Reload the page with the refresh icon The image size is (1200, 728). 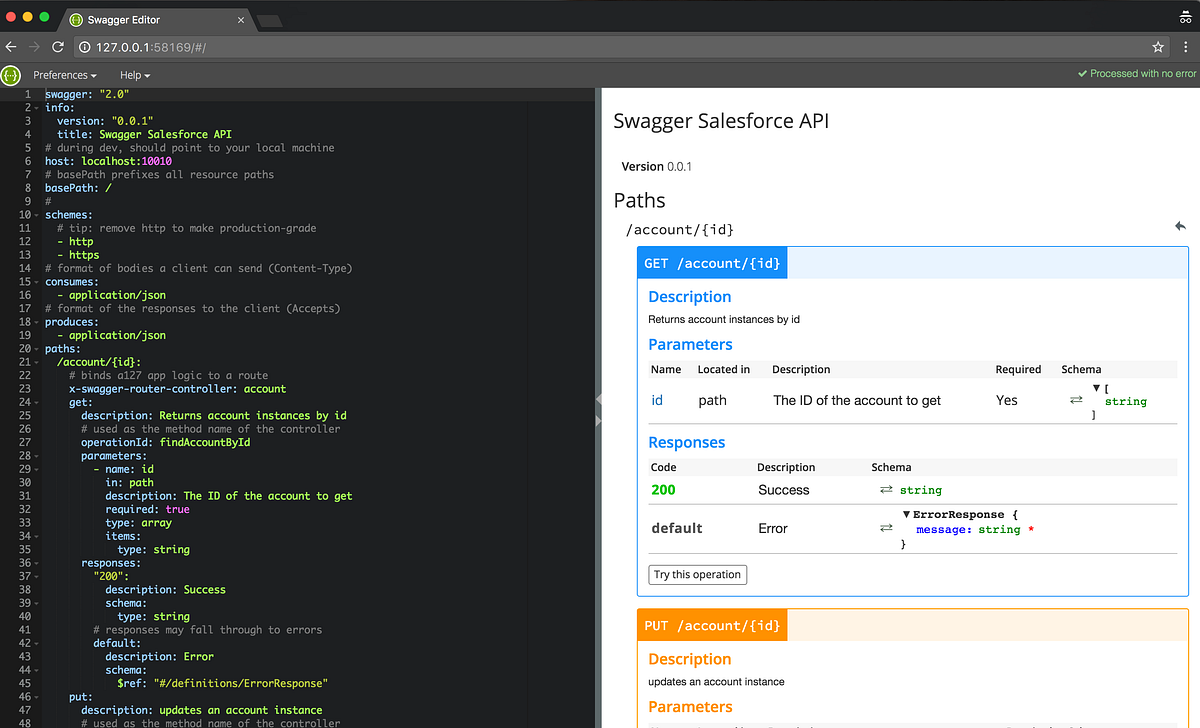[58, 46]
